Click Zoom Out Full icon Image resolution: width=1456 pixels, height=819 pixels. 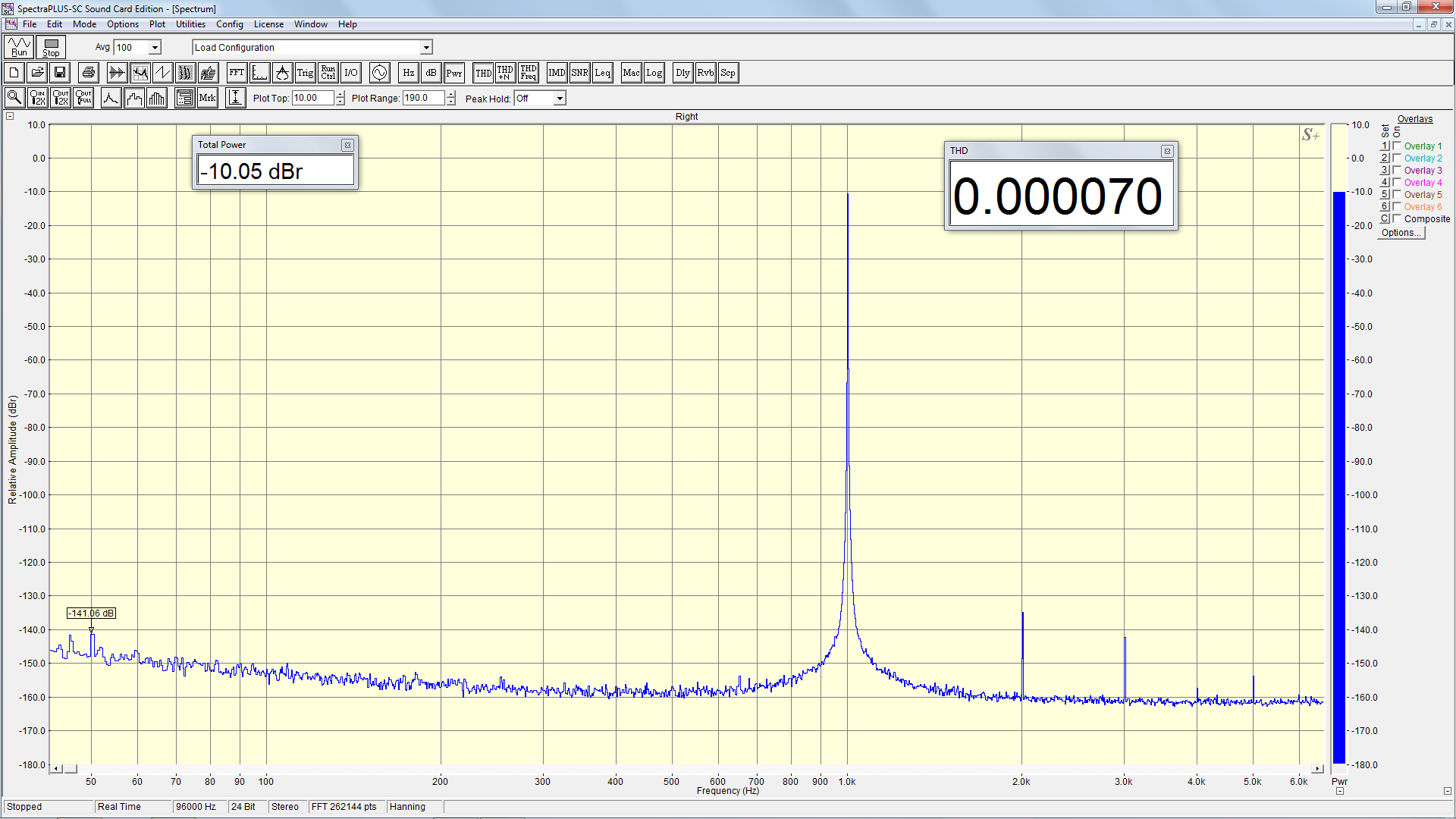point(83,98)
